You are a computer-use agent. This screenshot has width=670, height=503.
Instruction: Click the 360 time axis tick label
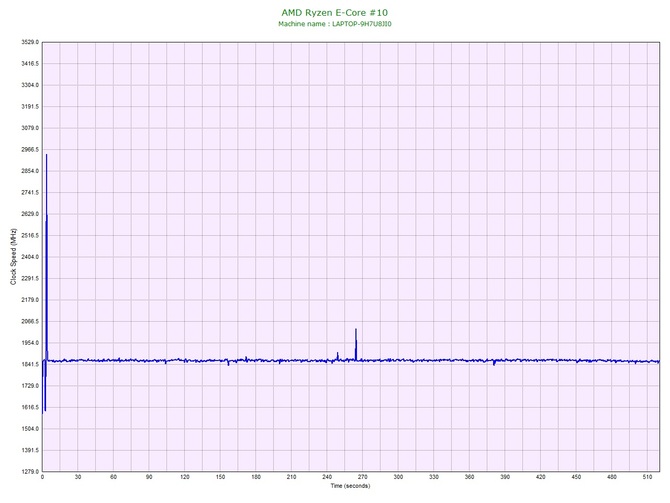tap(469, 477)
